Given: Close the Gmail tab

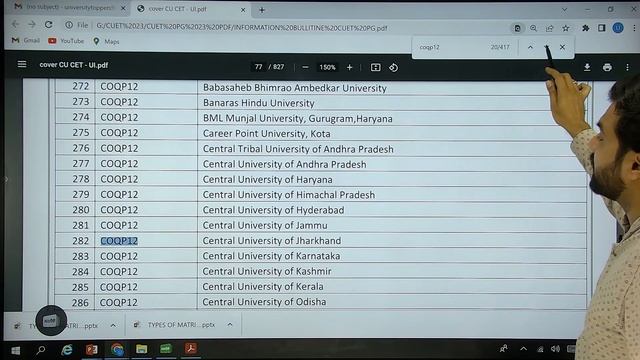Looking at the screenshot, I should click(123, 8).
